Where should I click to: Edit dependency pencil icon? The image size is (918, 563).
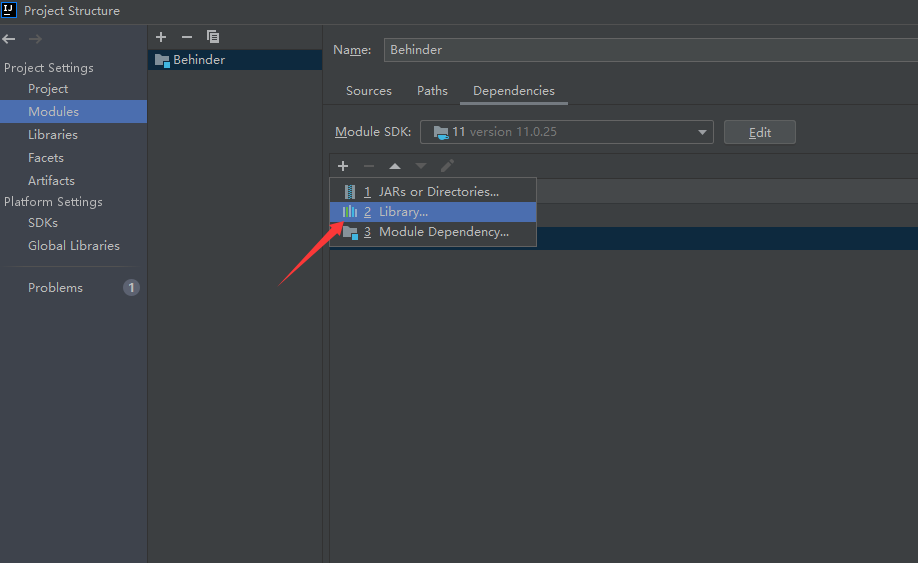[x=447, y=166]
